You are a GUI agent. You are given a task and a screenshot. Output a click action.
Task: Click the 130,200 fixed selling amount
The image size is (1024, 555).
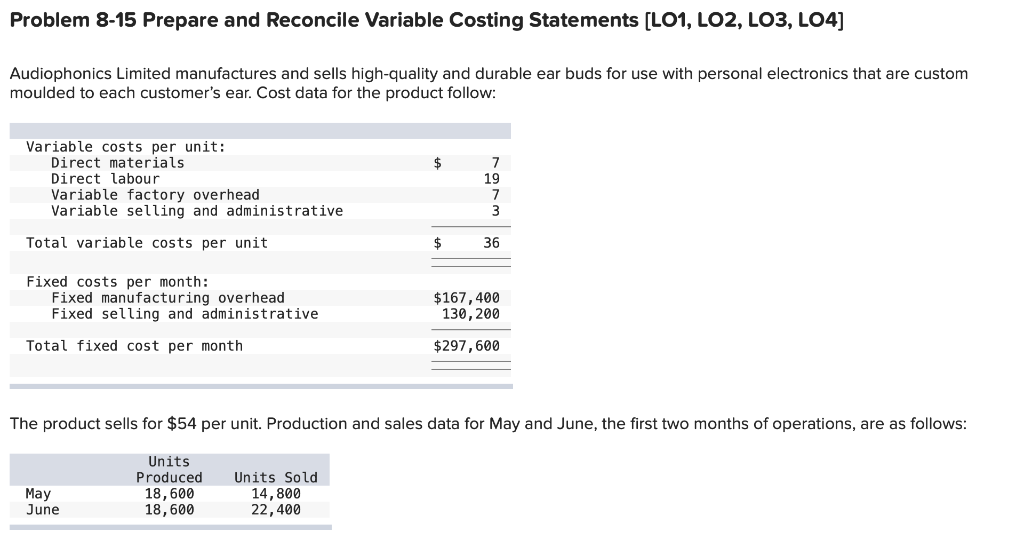(x=471, y=314)
